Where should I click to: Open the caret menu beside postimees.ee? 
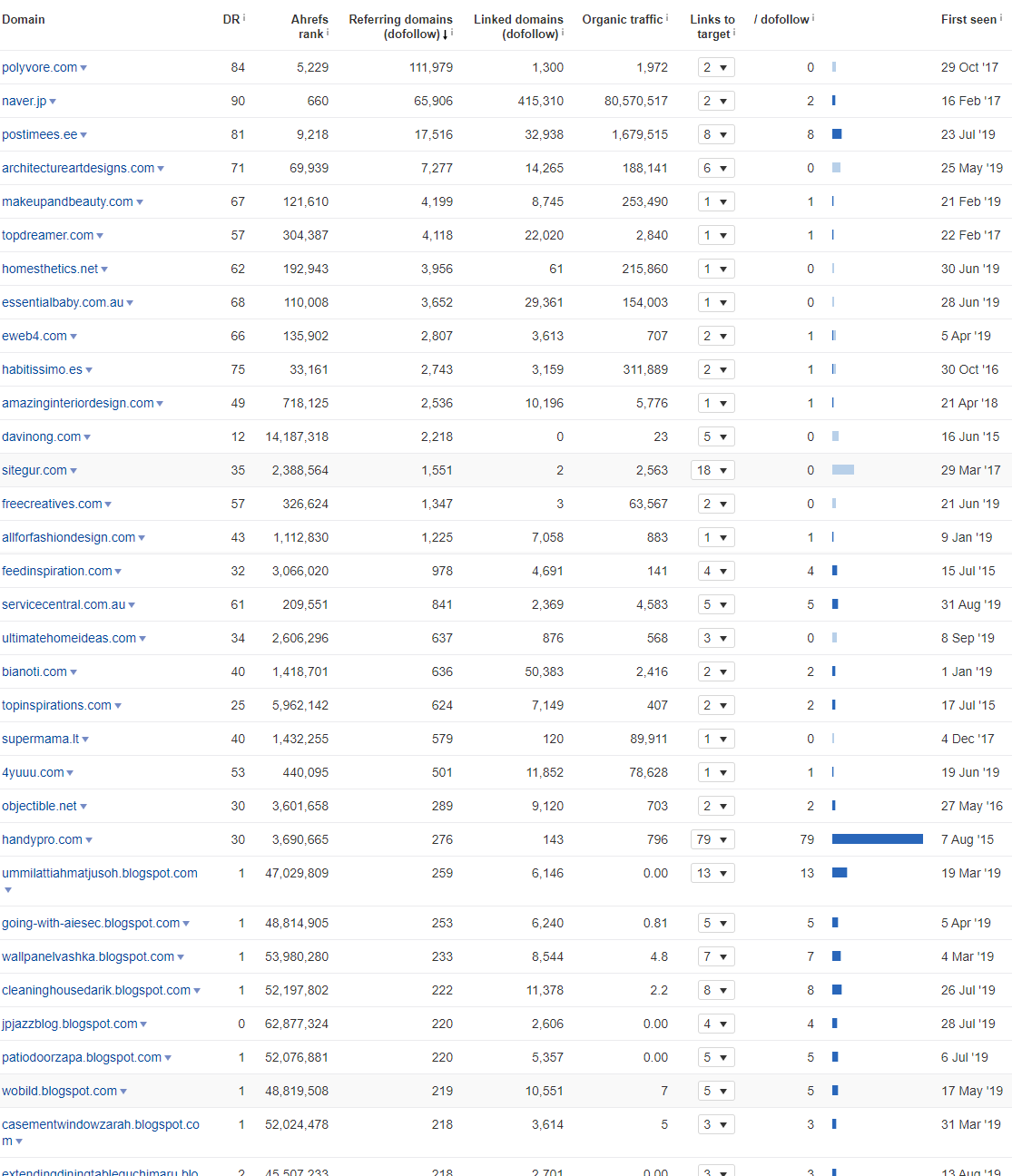click(84, 135)
